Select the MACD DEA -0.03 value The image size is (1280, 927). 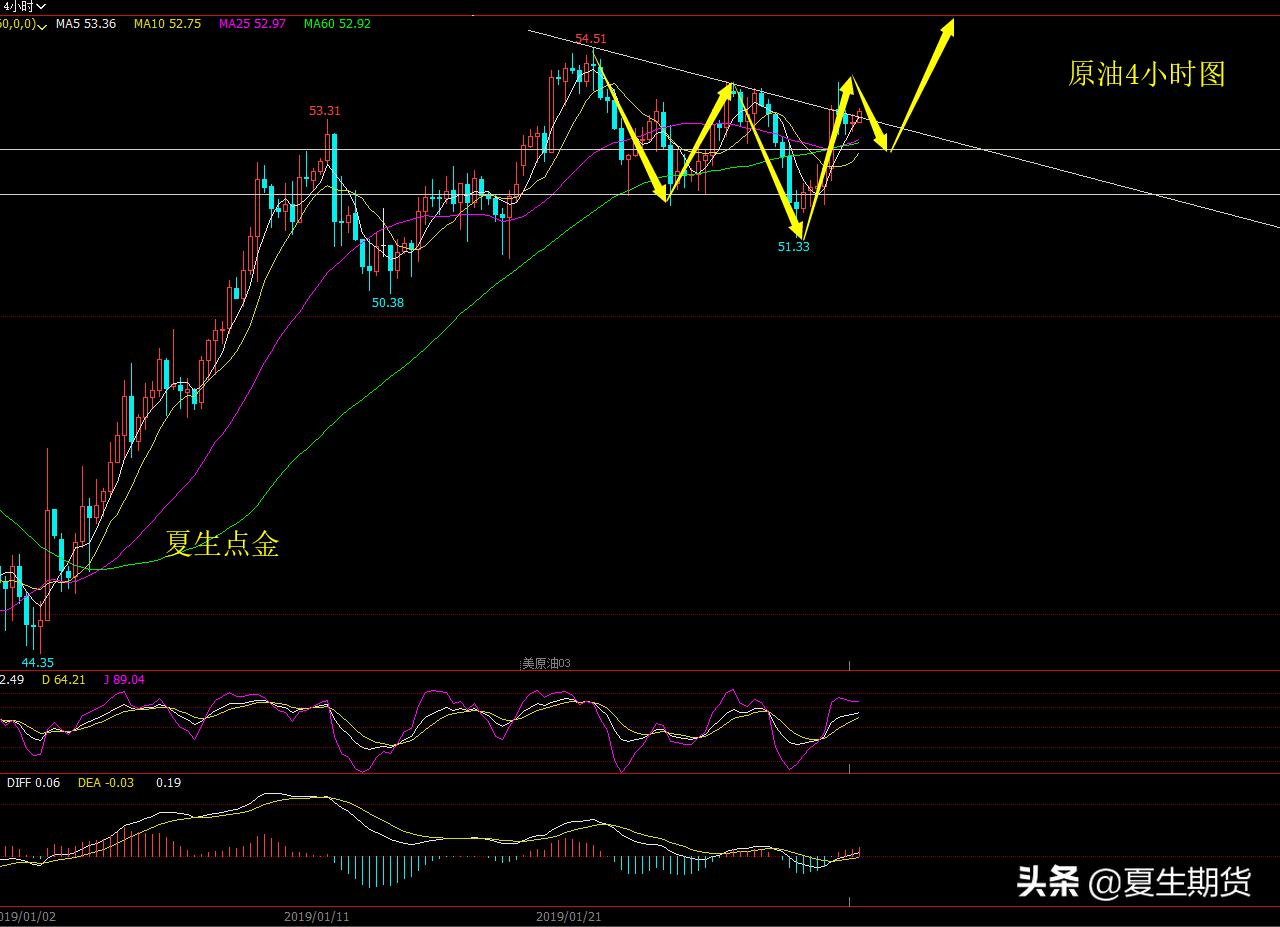(x=106, y=782)
